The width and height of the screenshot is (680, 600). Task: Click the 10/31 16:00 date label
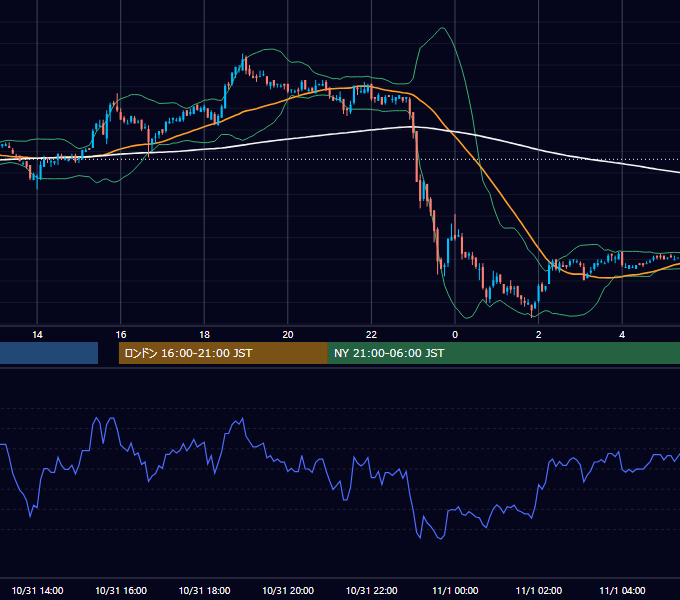121,590
